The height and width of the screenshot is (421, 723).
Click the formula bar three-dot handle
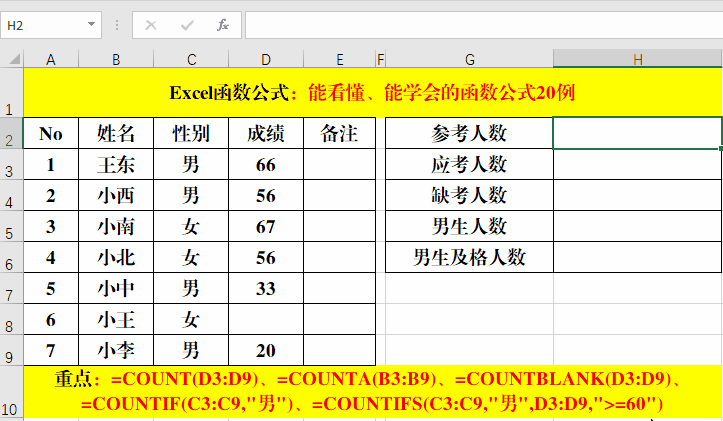click(117, 25)
